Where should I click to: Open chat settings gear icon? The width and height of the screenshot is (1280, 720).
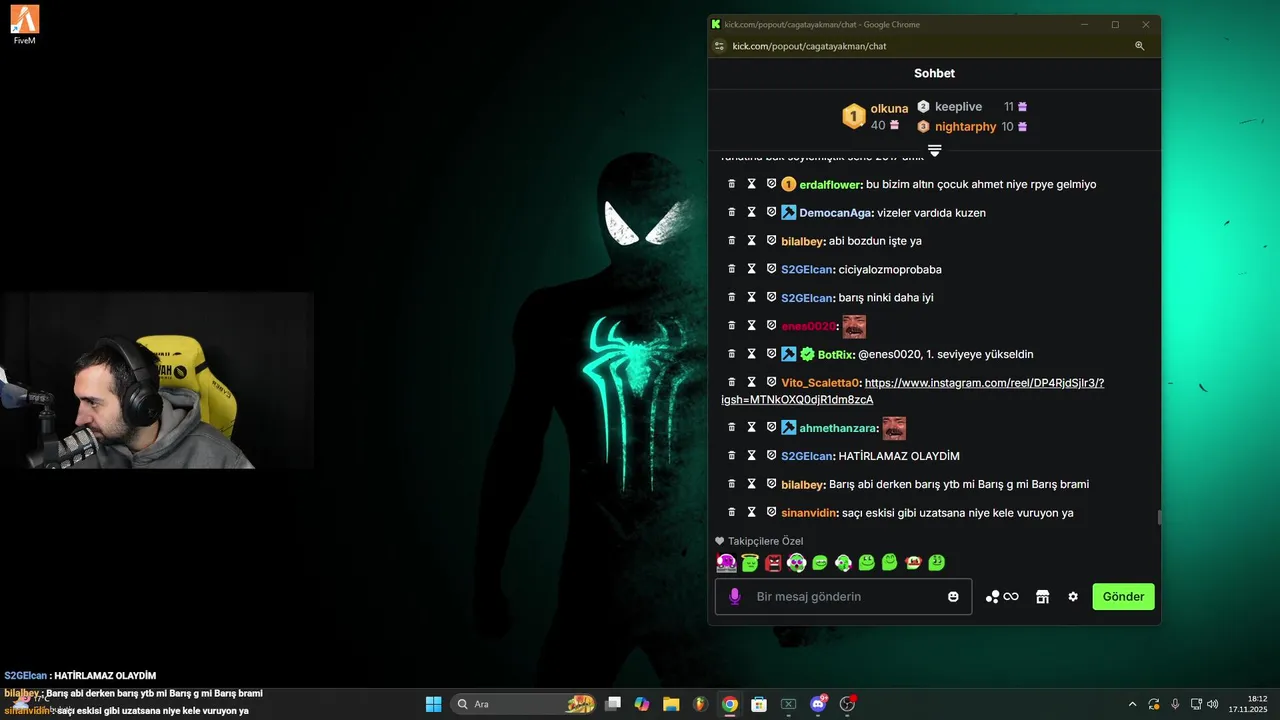pyautogui.click(x=1073, y=597)
